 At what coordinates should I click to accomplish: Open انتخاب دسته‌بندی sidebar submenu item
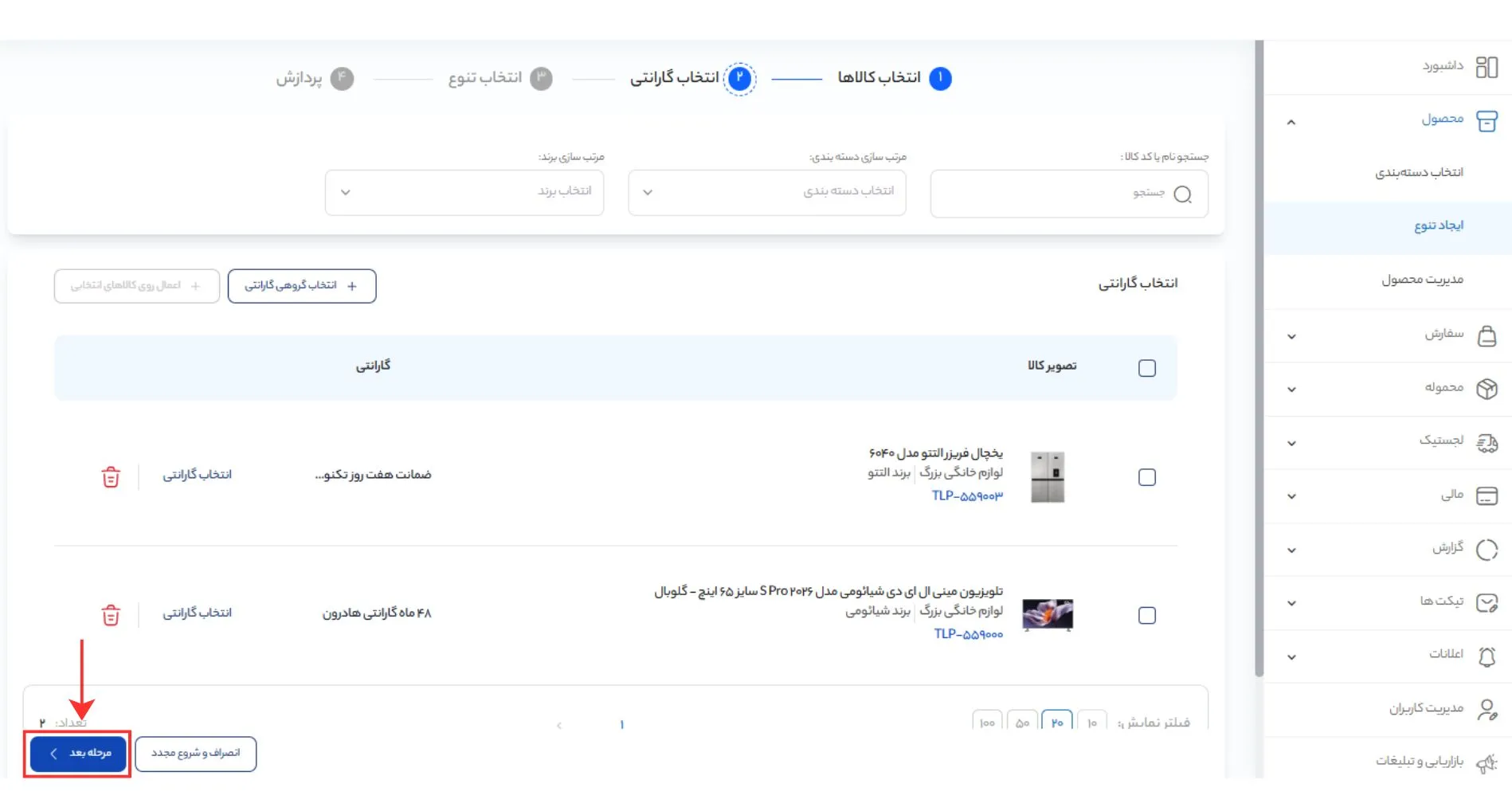(x=1388, y=173)
